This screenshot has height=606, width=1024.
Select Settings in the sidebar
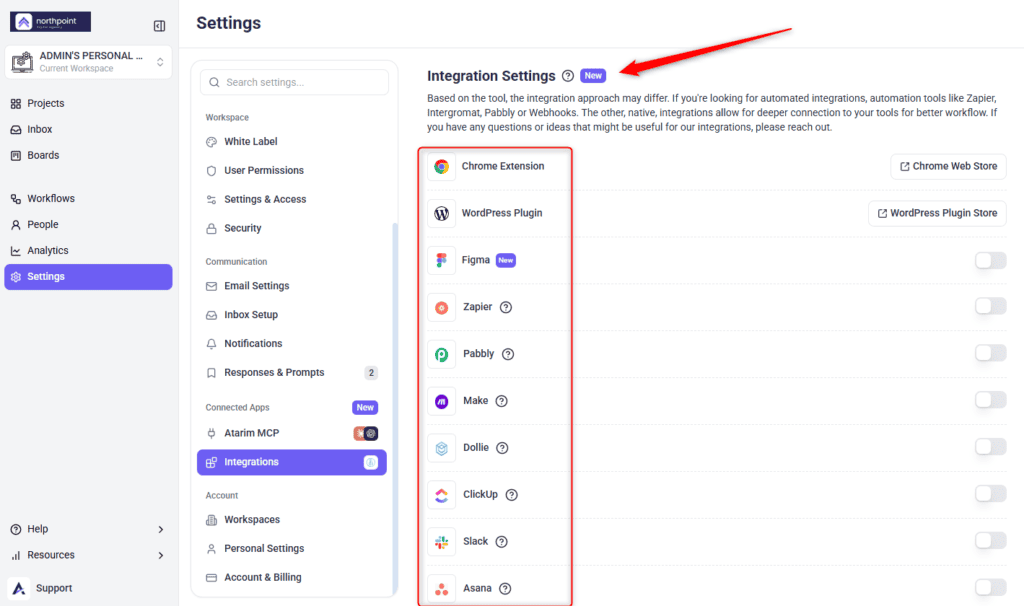pyautogui.click(x=88, y=277)
